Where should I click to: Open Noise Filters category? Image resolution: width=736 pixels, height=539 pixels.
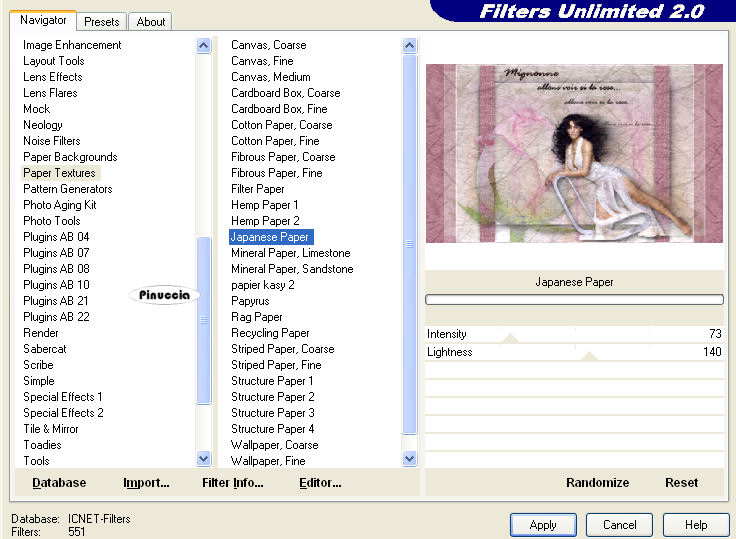tap(52, 141)
